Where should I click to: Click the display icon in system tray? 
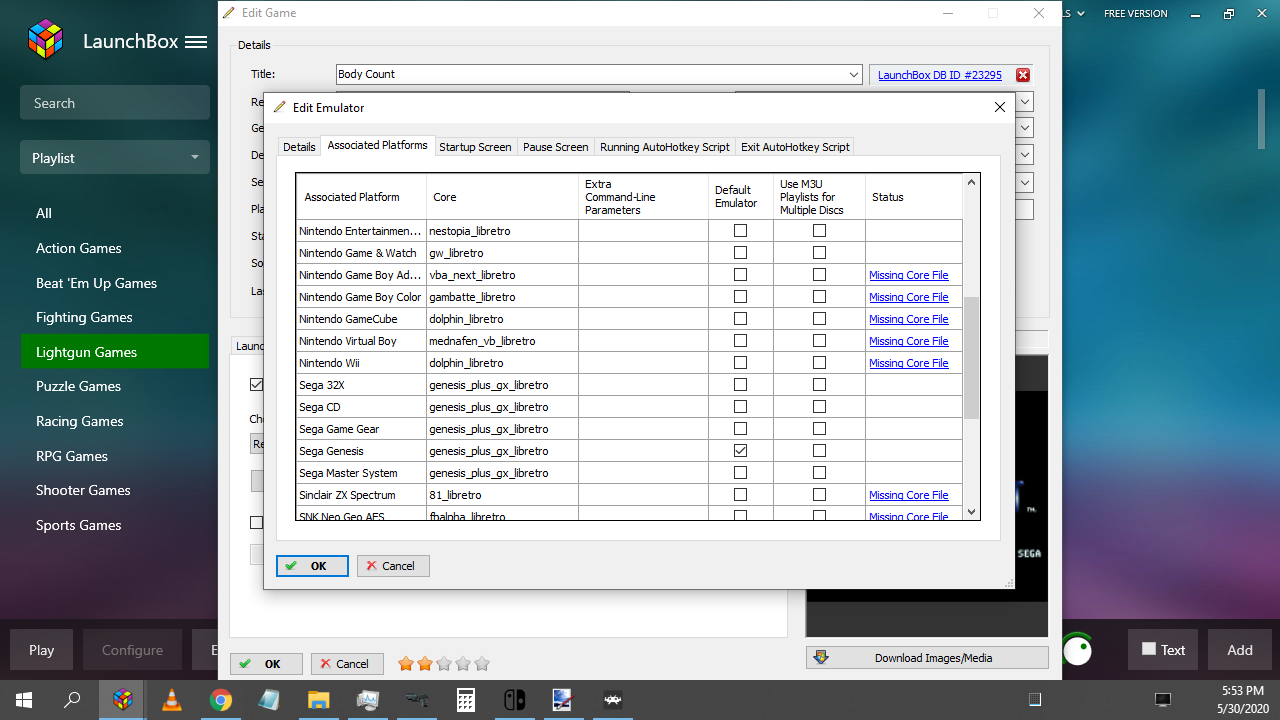tap(1162, 699)
